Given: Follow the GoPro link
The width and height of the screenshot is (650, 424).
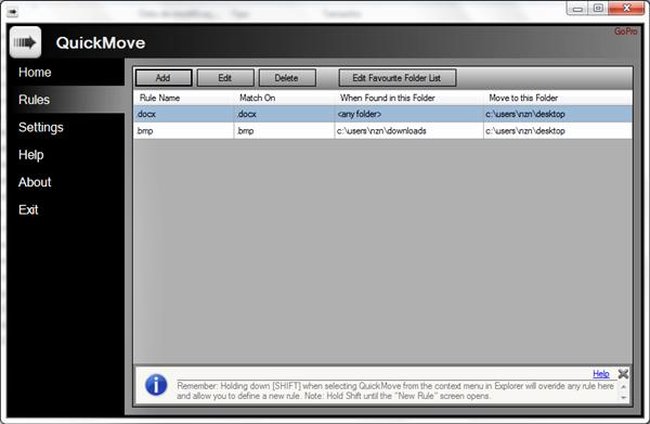Looking at the screenshot, I should (x=626, y=31).
